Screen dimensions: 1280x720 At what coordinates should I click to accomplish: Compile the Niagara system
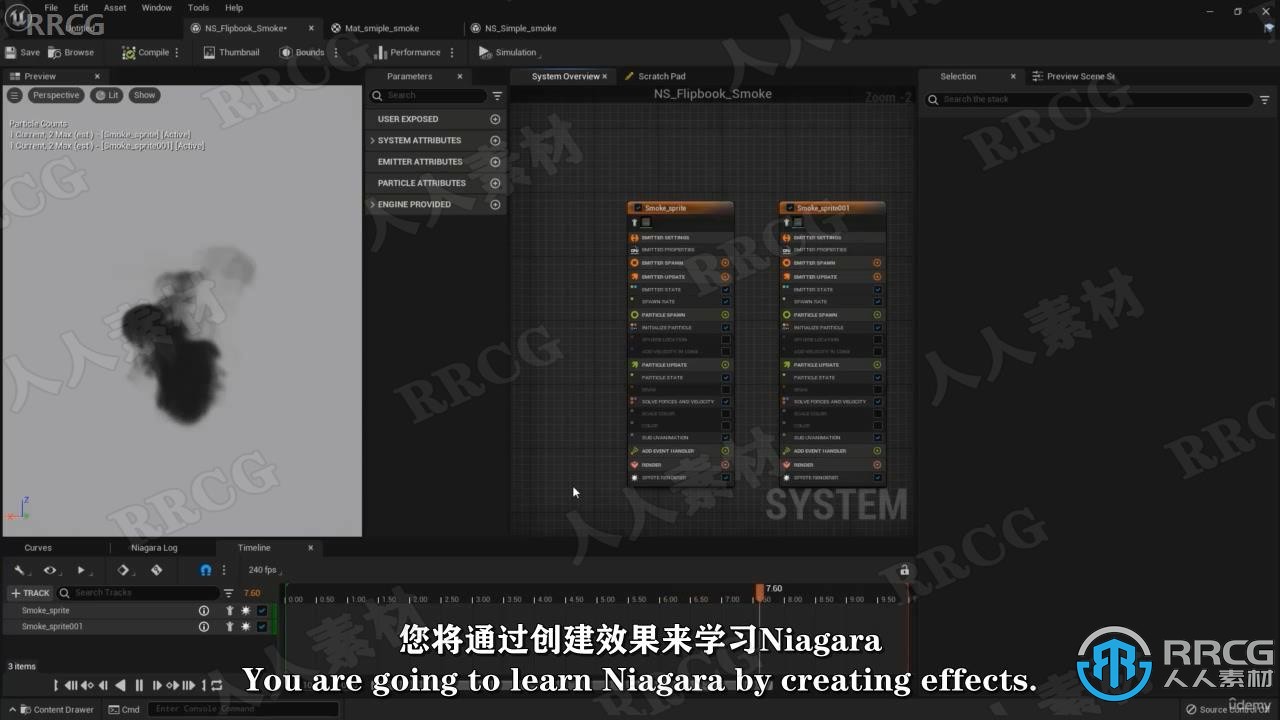point(146,52)
